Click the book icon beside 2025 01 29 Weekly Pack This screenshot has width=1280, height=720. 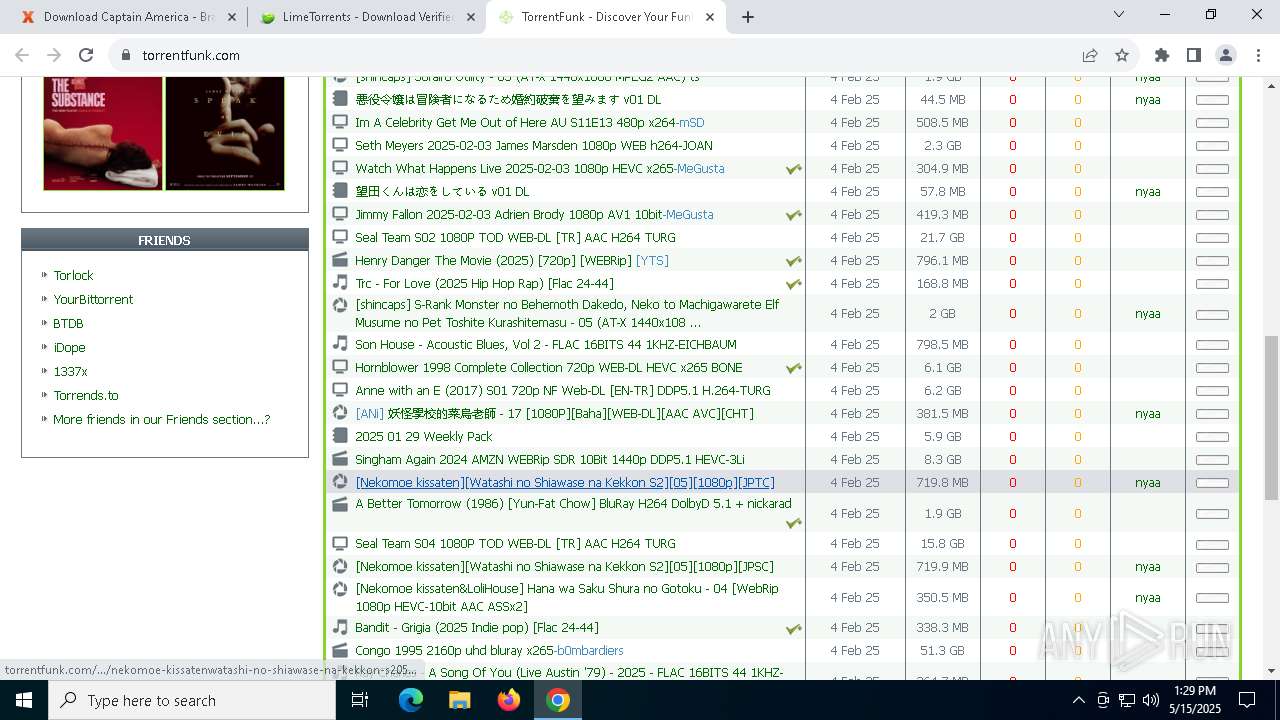[340, 436]
